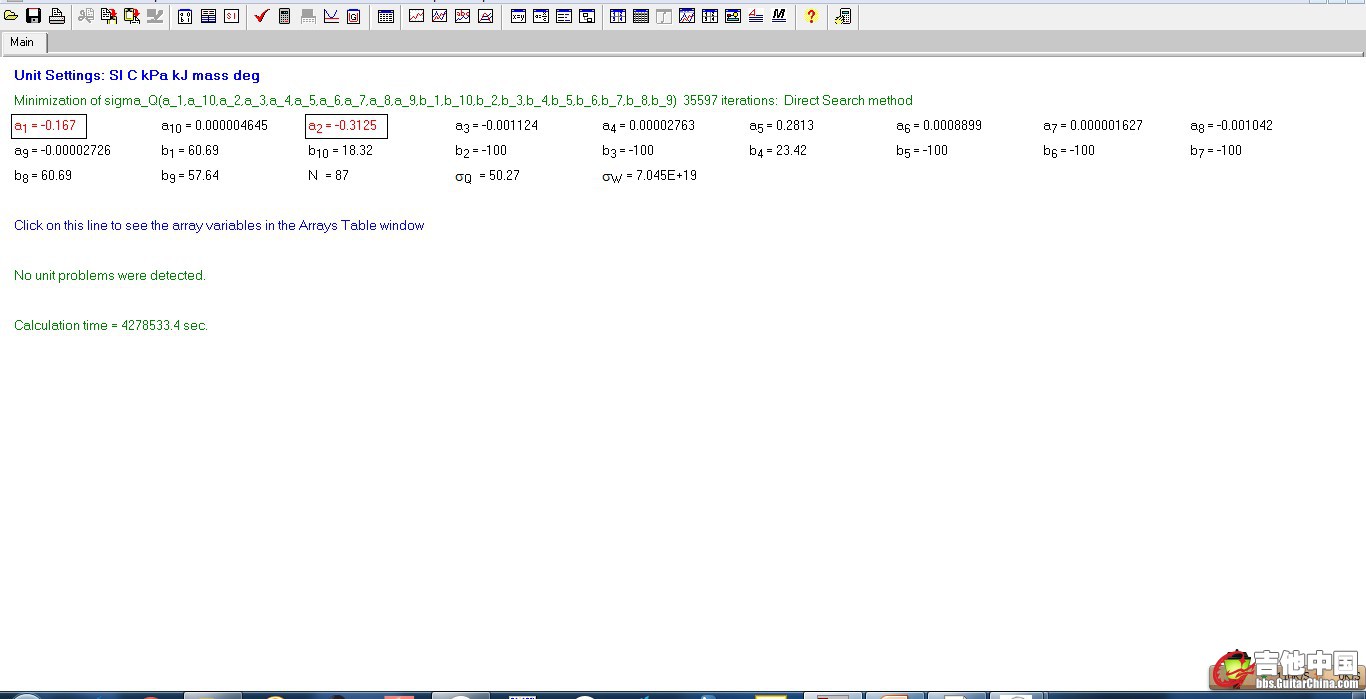Click the Copy toolbar icon
This screenshot has width=1366, height=699.
(x=109, y=16)
